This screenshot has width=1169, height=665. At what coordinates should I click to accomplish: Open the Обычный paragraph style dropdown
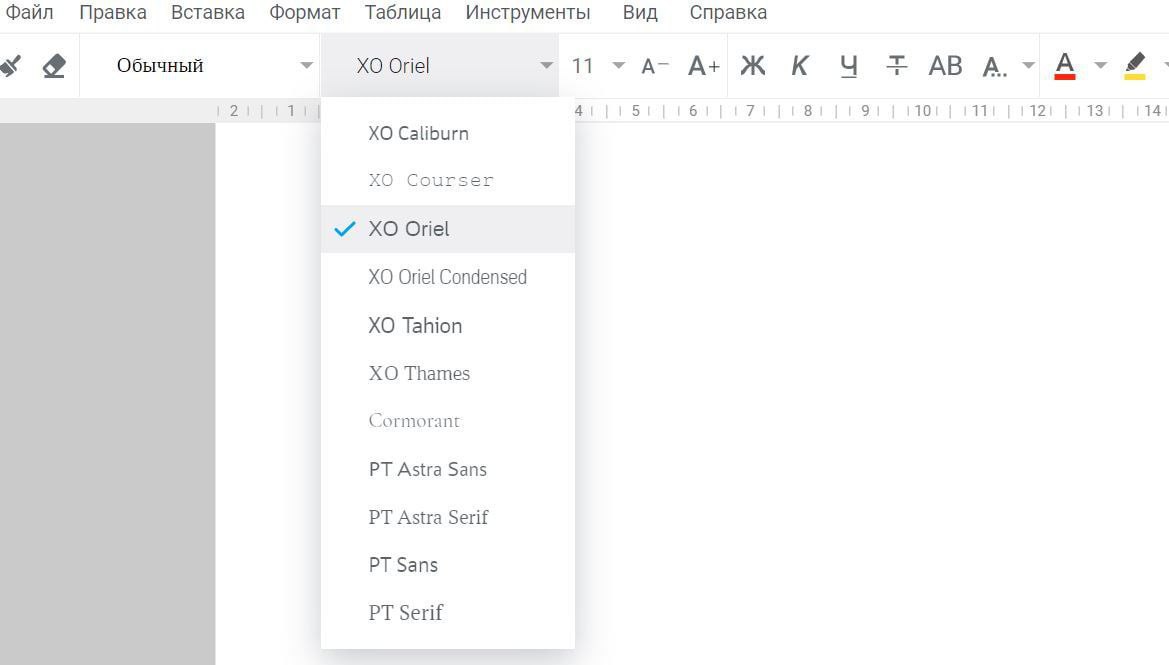pyautogui.click(x=200, y=66)
